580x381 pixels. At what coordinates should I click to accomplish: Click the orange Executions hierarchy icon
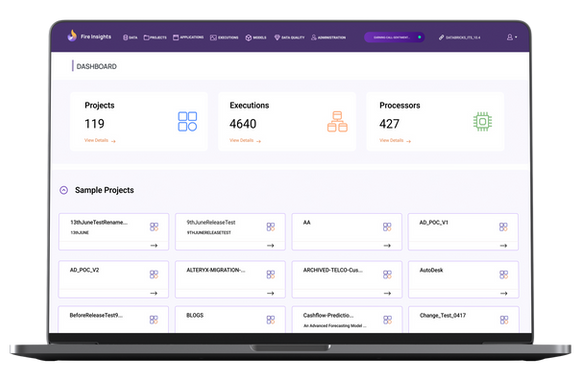tap(337, 121)
